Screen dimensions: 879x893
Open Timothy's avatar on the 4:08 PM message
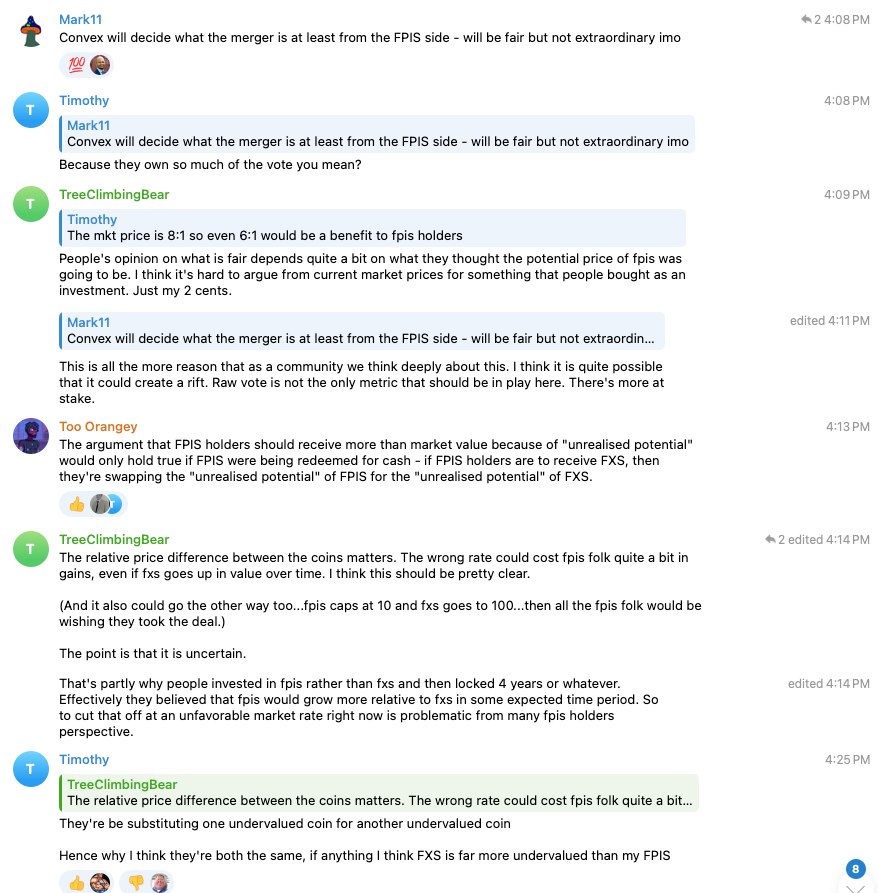(x=31, y=110)
